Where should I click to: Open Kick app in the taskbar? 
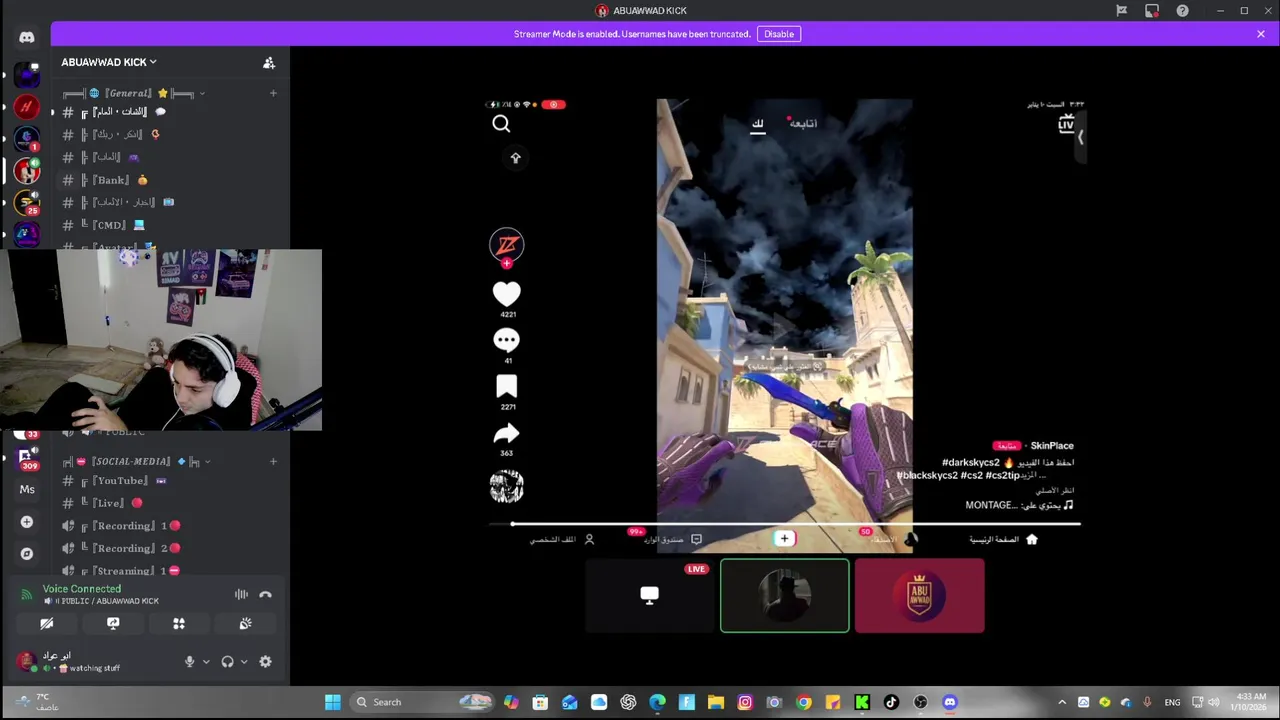click(x=862, y=702)
